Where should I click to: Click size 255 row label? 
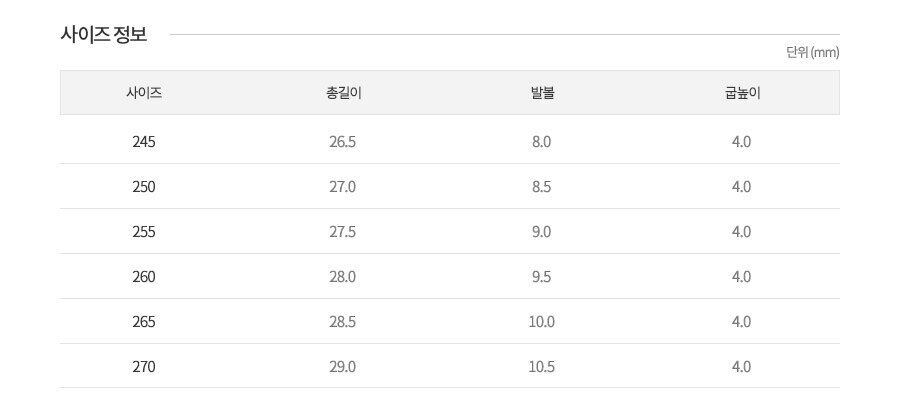[x=143, y=232]
